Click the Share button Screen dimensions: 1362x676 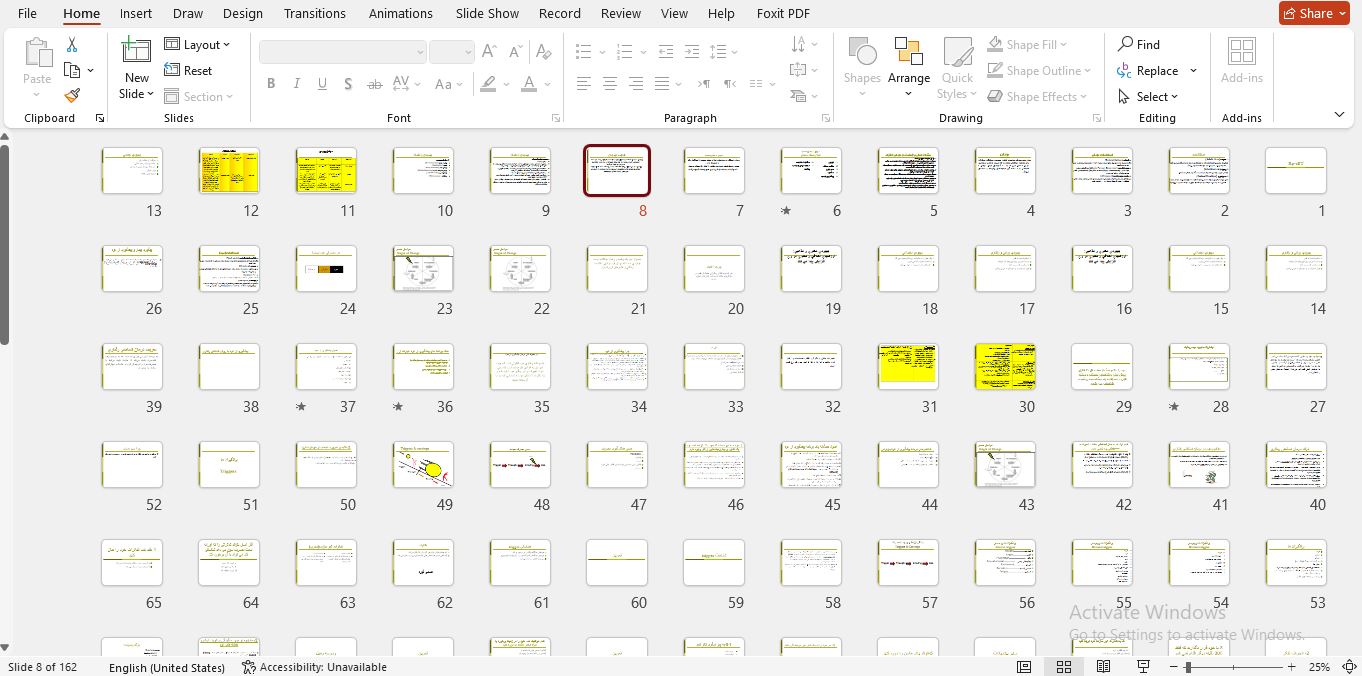pyautogui.click(x=1314, y=13)
